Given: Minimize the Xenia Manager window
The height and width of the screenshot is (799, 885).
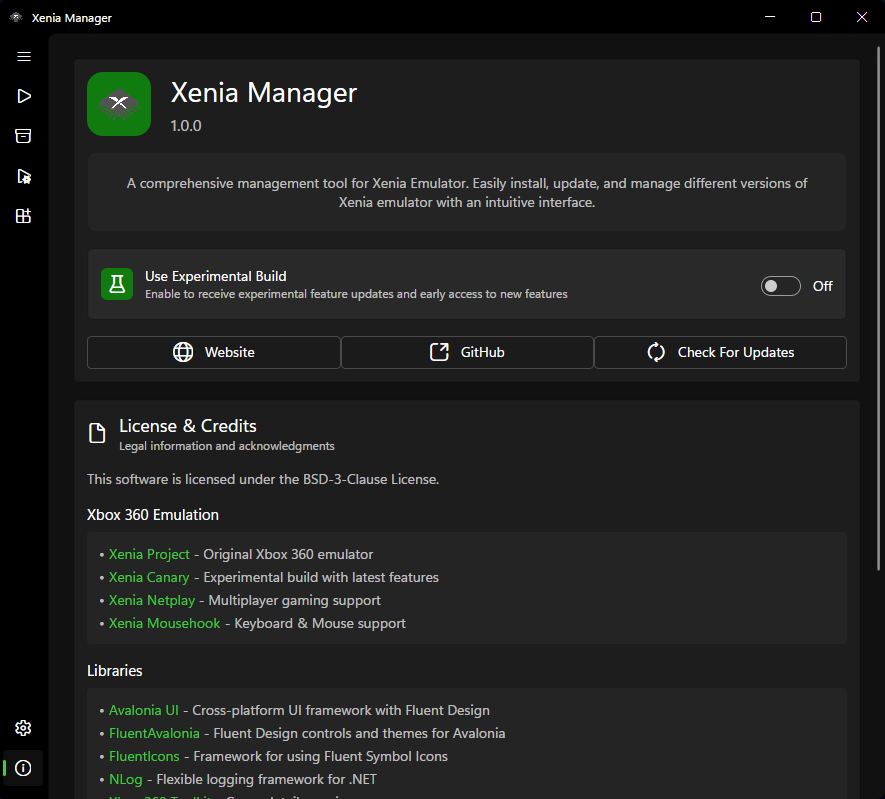Looking at the screenshot, I should [770, 17].
